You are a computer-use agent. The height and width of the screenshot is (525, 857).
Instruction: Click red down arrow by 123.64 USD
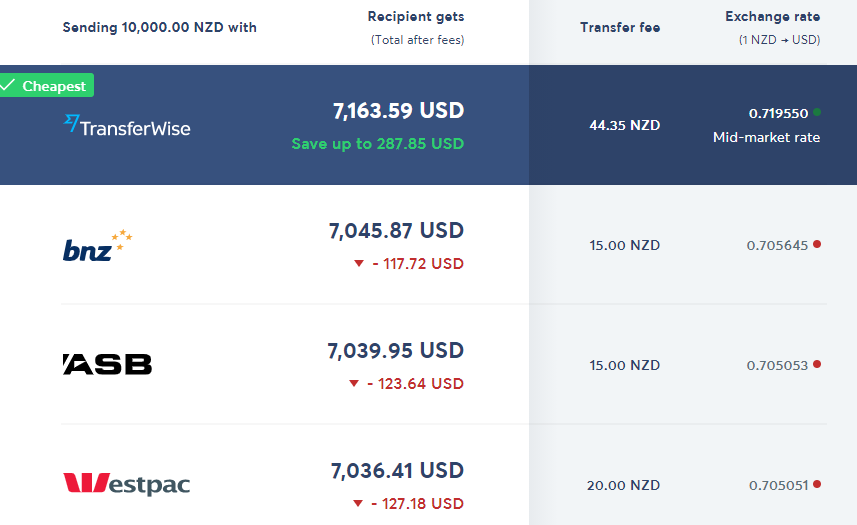(x=353, y=384)
